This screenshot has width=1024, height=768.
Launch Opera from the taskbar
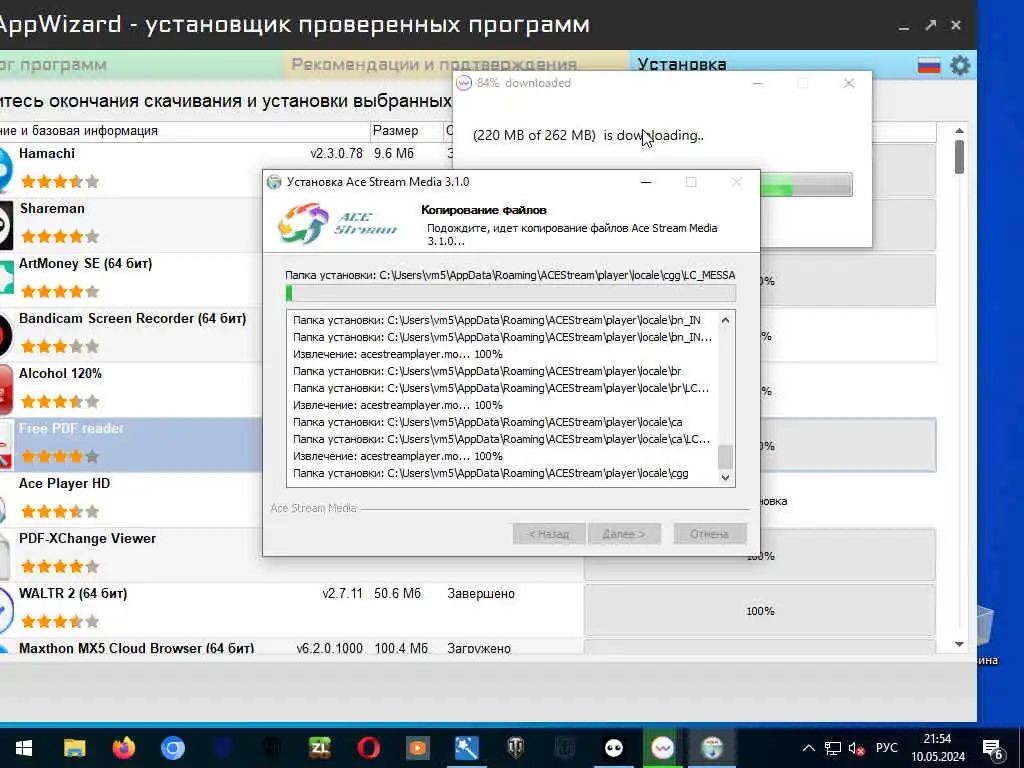click(368, 748)
